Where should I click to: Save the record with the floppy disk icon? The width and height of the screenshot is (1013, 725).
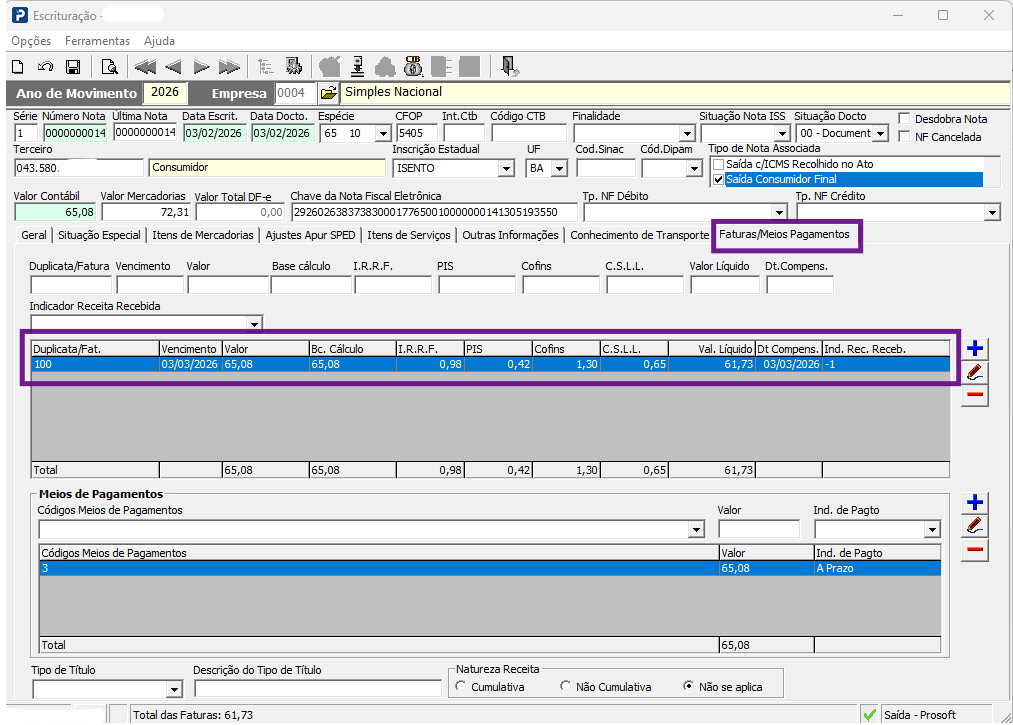click(73, 67)
